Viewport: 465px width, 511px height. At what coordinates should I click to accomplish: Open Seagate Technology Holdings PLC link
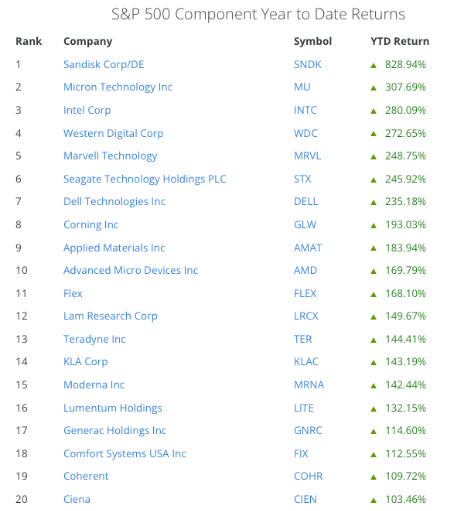coord(145,179)
